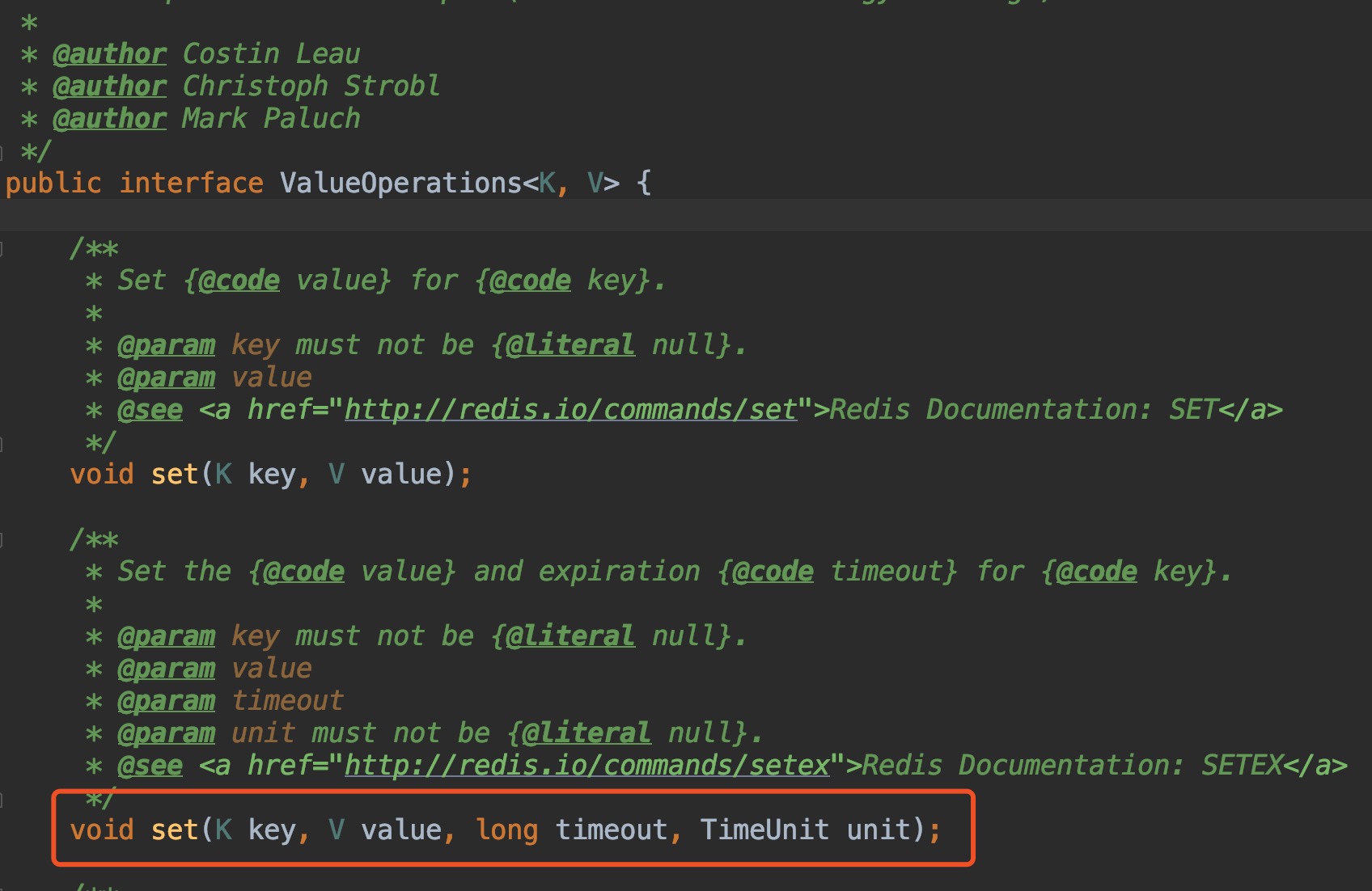Click the 'public' keyword
The image size is (1372, 891).
pos(53,184)
